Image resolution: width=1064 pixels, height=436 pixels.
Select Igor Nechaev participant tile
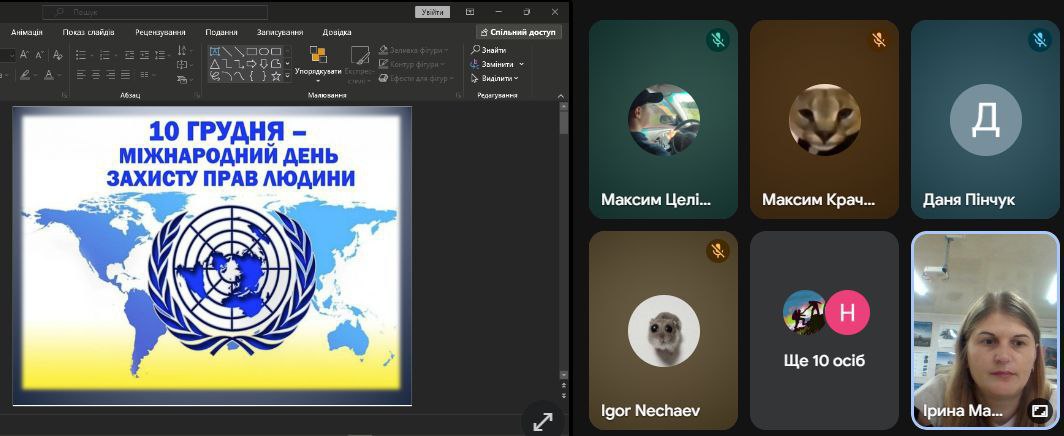pos(663,330)
